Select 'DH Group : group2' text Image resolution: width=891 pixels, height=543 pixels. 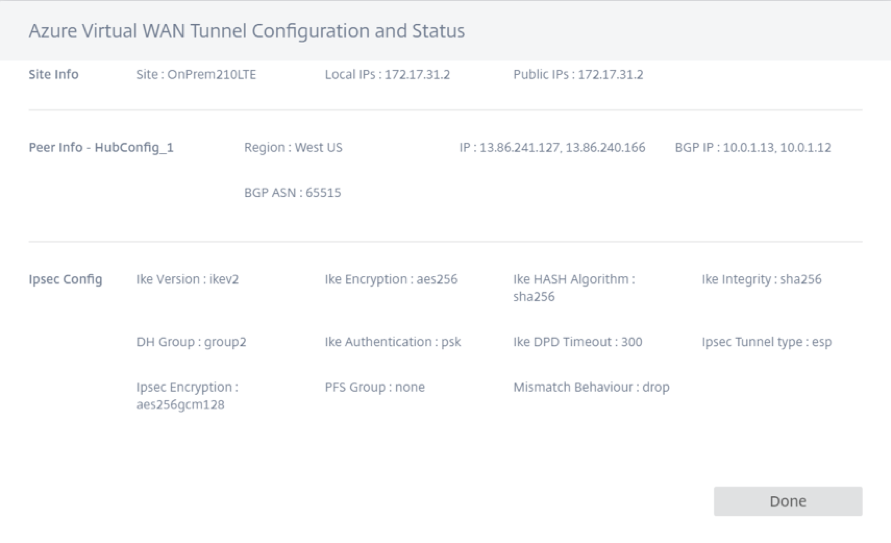pos(191,342)
